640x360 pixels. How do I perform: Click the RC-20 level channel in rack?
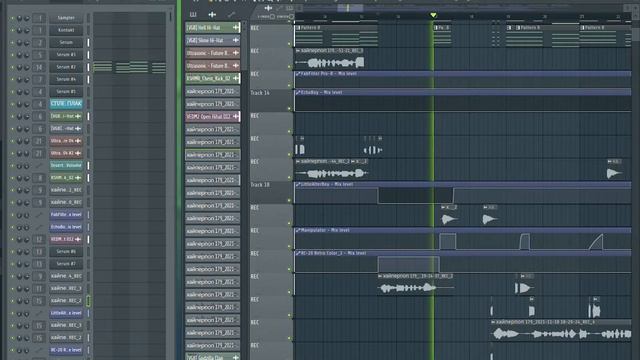point(66,350)
